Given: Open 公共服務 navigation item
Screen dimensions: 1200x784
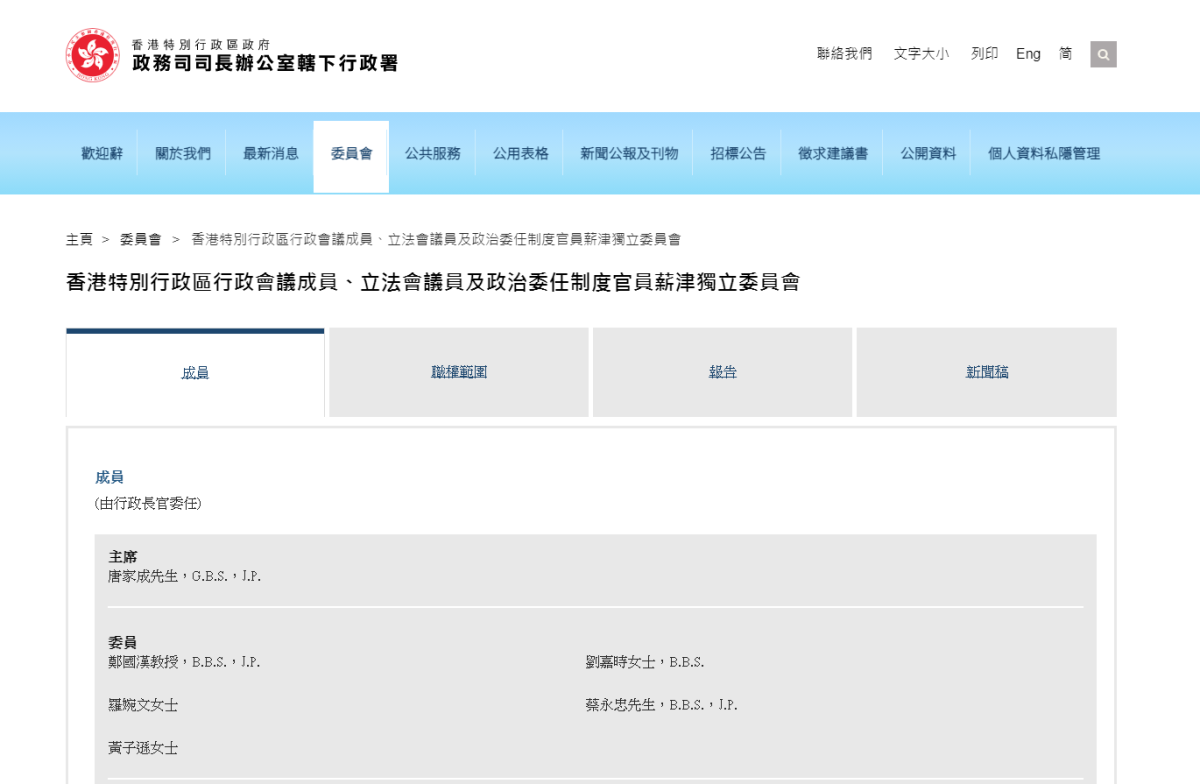Looking at the screenshot, I should tap(433, 154).
